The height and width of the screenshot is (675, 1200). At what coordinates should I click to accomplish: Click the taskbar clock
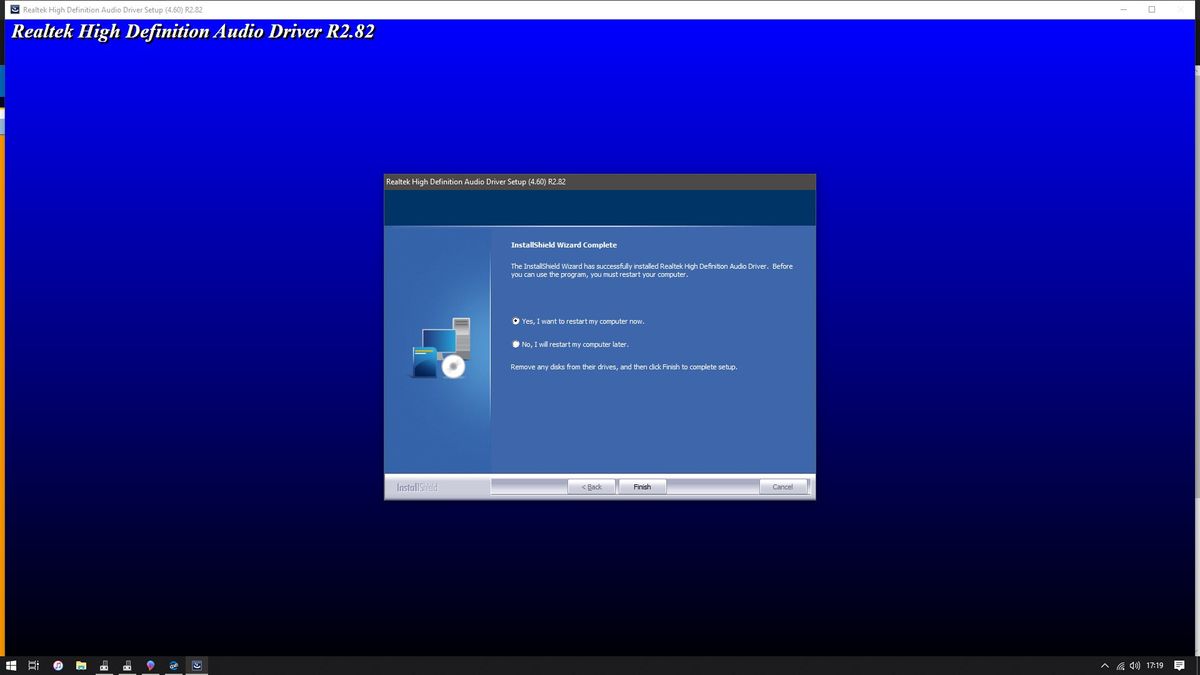click(x=1154, y=665)
